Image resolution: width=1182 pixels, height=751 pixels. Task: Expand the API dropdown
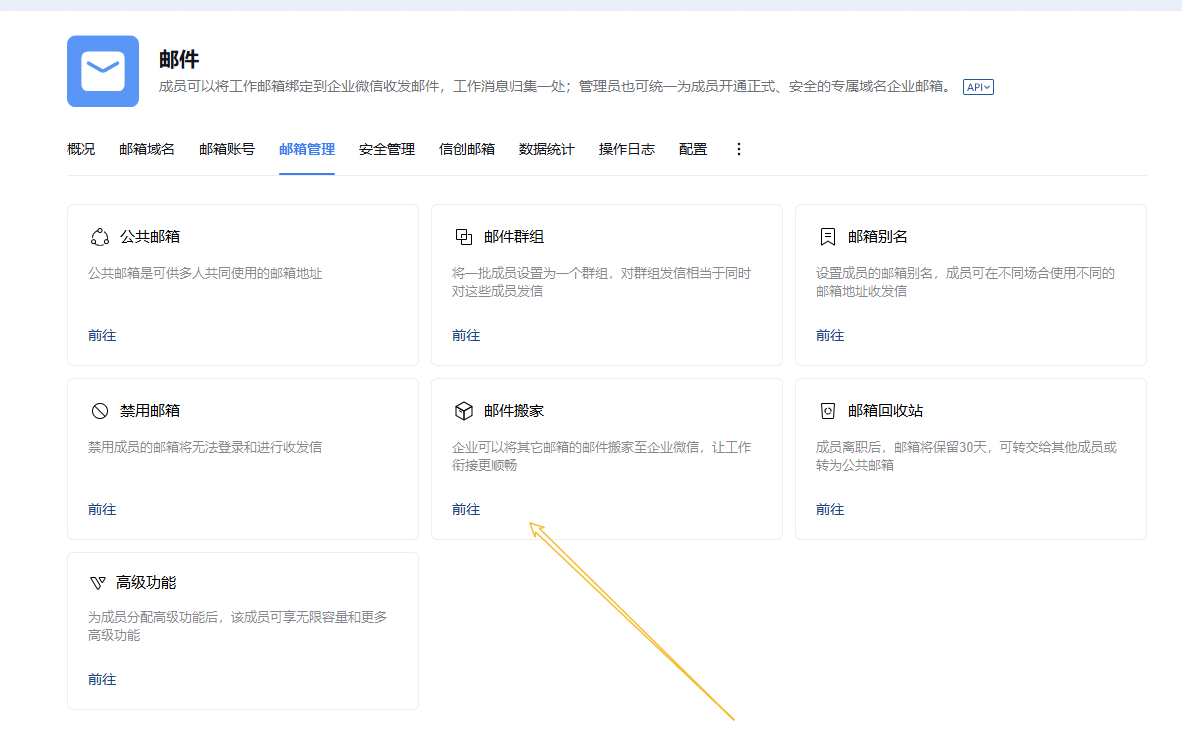click(978, 87)
